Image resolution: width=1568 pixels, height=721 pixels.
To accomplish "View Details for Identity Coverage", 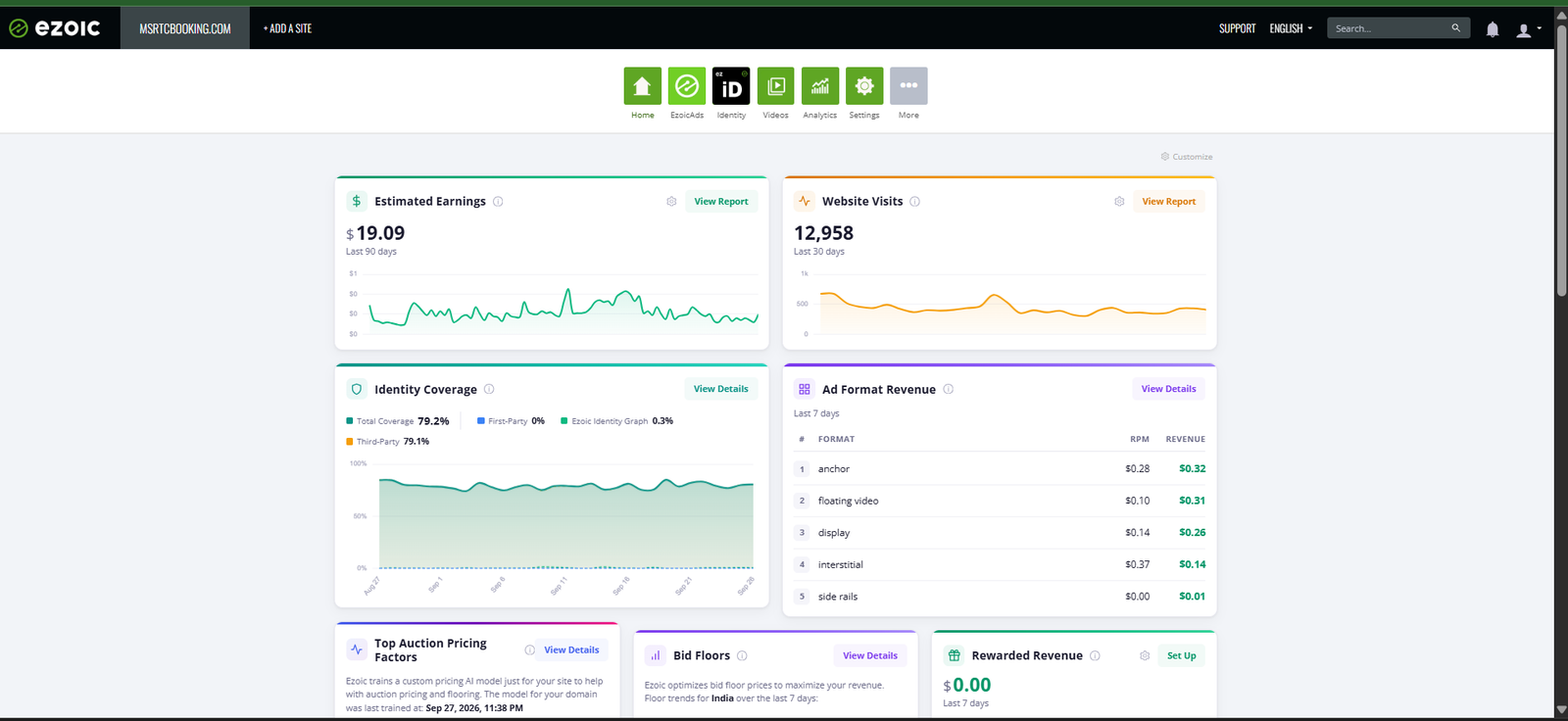I will coord(721,389).
